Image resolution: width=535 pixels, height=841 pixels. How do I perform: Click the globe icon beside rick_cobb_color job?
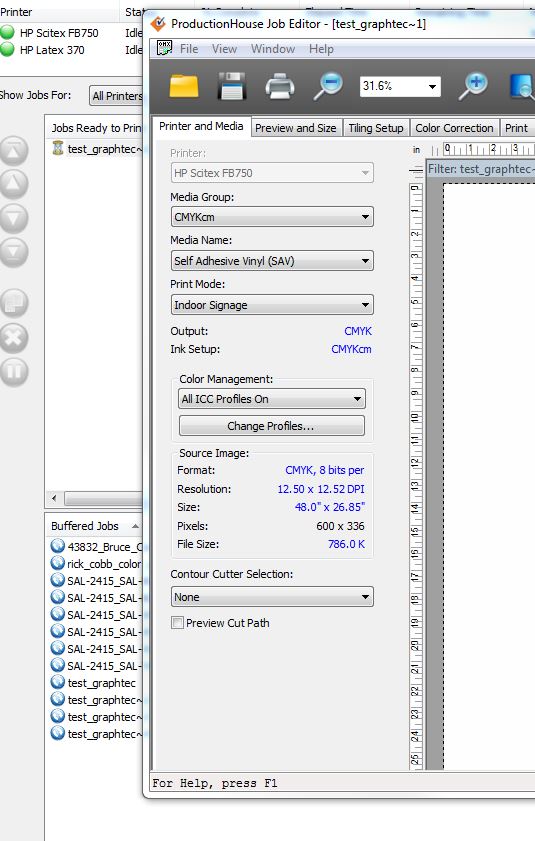coord(57,563)
